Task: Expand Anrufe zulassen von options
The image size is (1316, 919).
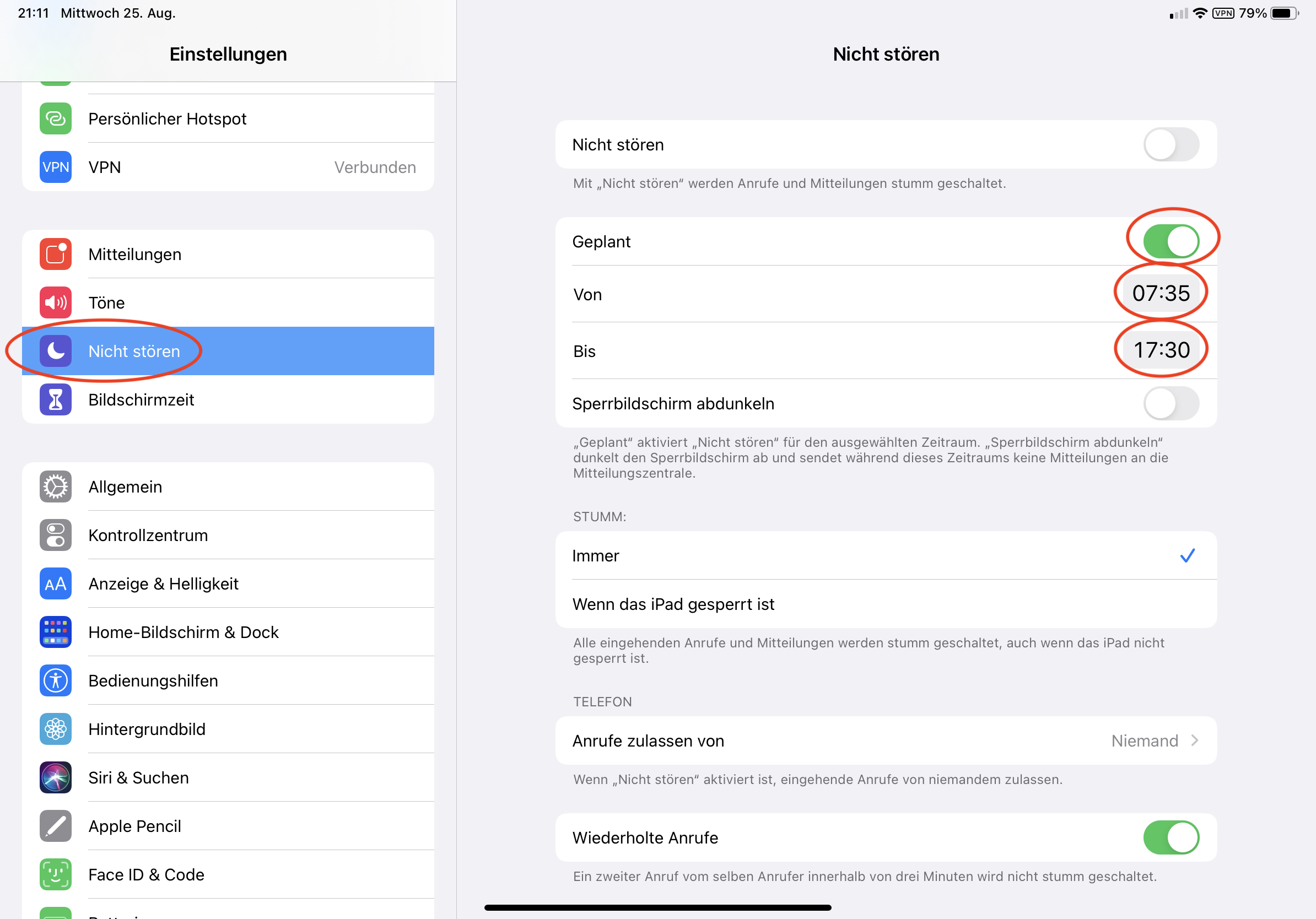Action: 886,741
